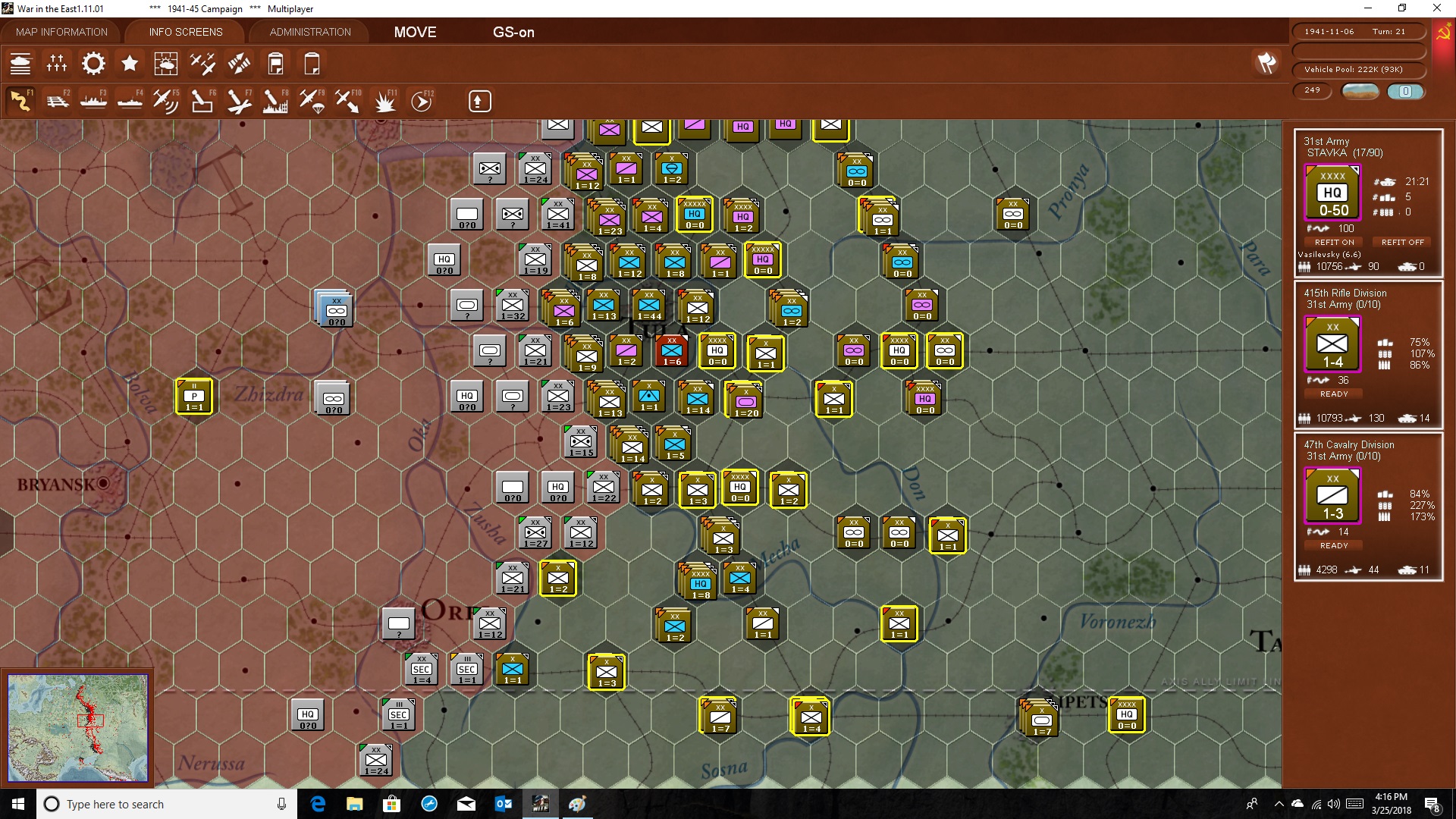
Task: Open the air doctrine airplanes icon
Action: [202, 64]
